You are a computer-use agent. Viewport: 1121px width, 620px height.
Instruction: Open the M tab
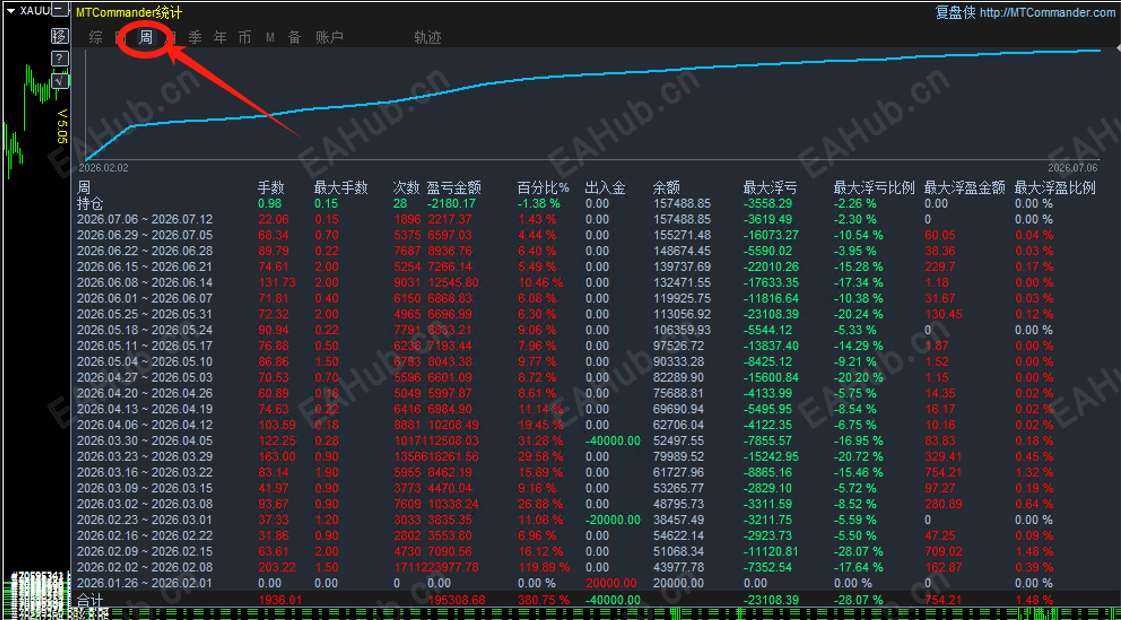click(x=270, y=37)
